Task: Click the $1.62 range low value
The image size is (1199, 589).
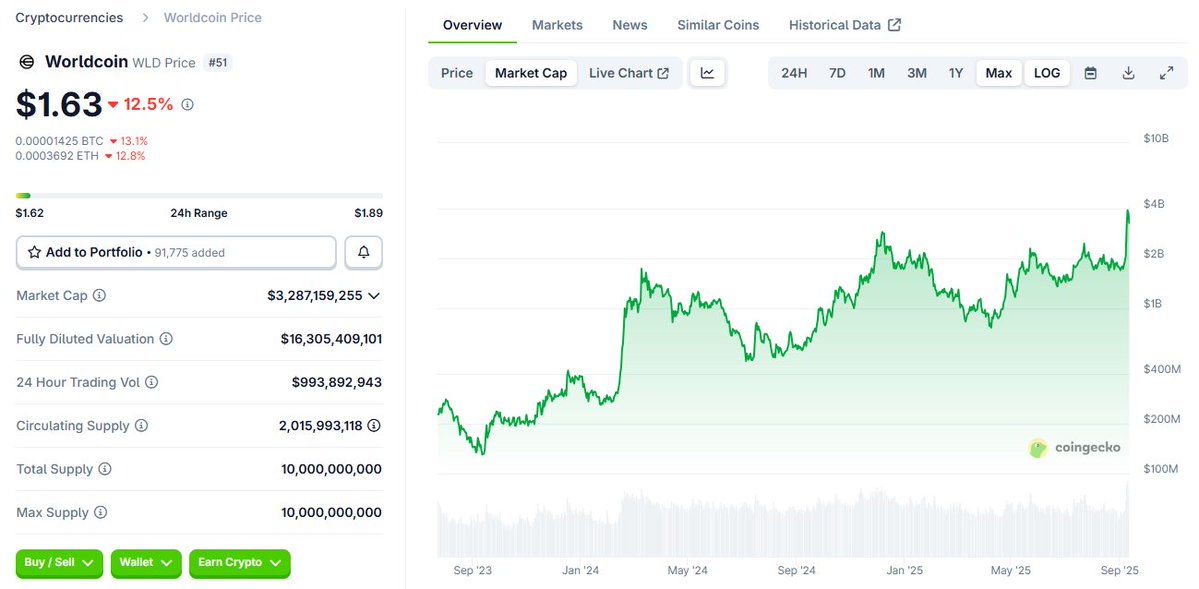Action: coord(30,213)
